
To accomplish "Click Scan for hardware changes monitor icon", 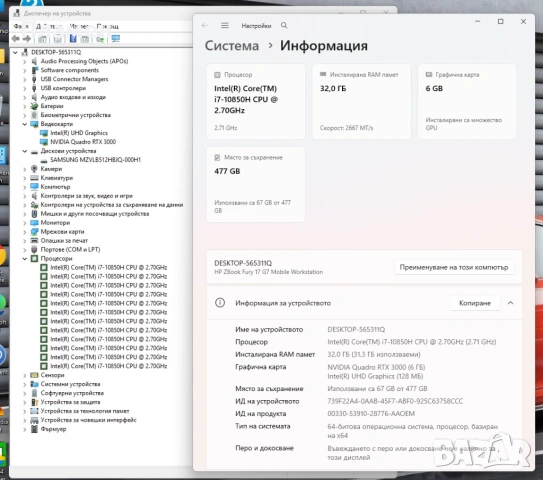I will [115, 38].
